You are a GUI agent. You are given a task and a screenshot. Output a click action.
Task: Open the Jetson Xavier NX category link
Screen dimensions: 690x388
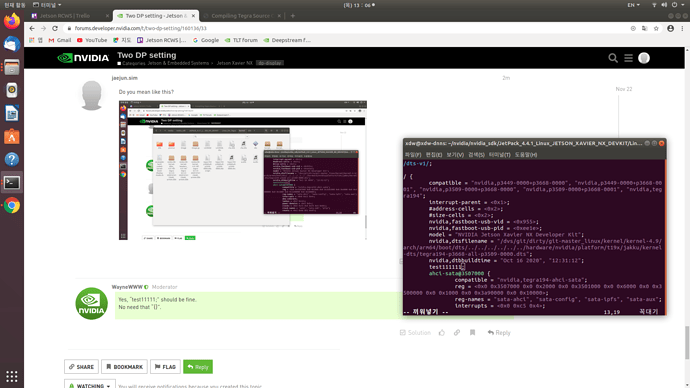click(x=235, y=63)
